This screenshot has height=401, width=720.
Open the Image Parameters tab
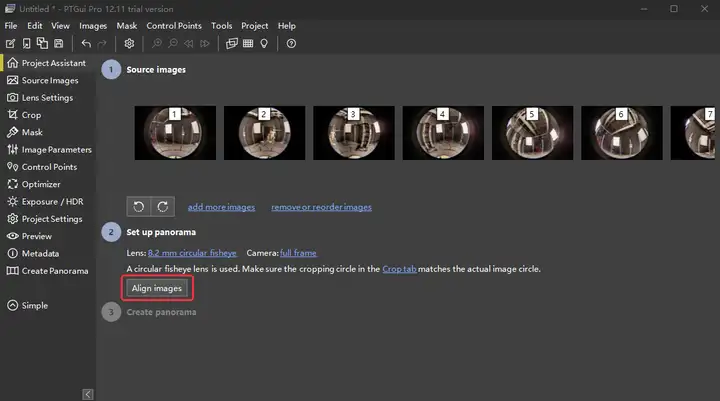pos(50,150)
